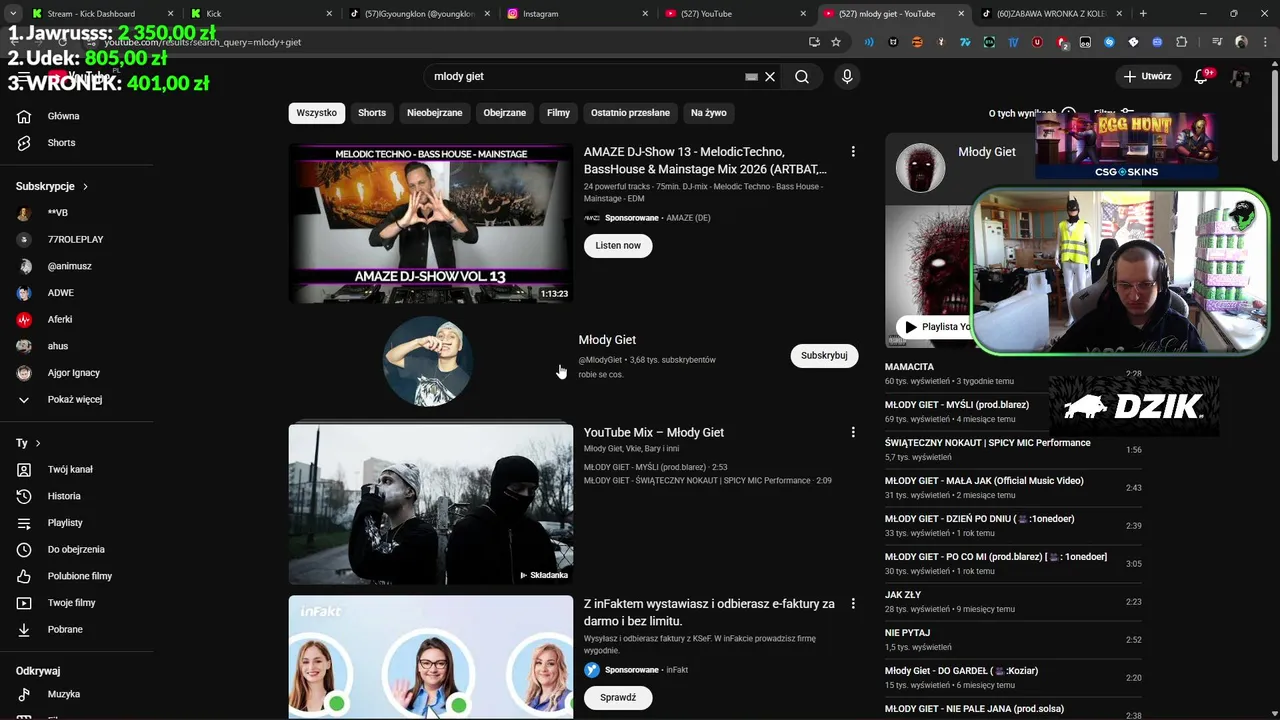
Task: Click the browser address bar
Action: pos(450,42)
